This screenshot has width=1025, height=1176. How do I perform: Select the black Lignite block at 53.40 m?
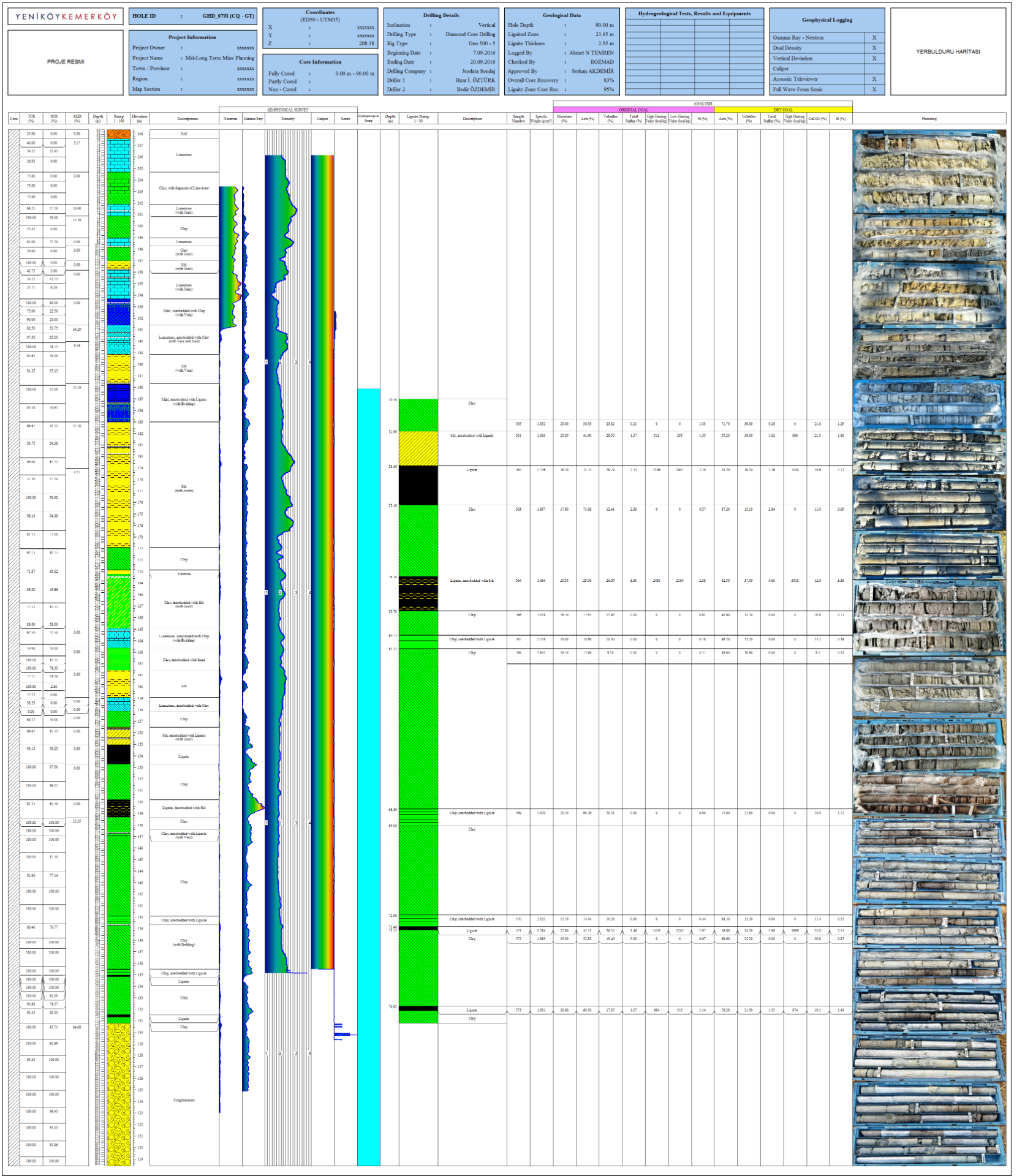(x=418, y=486)
